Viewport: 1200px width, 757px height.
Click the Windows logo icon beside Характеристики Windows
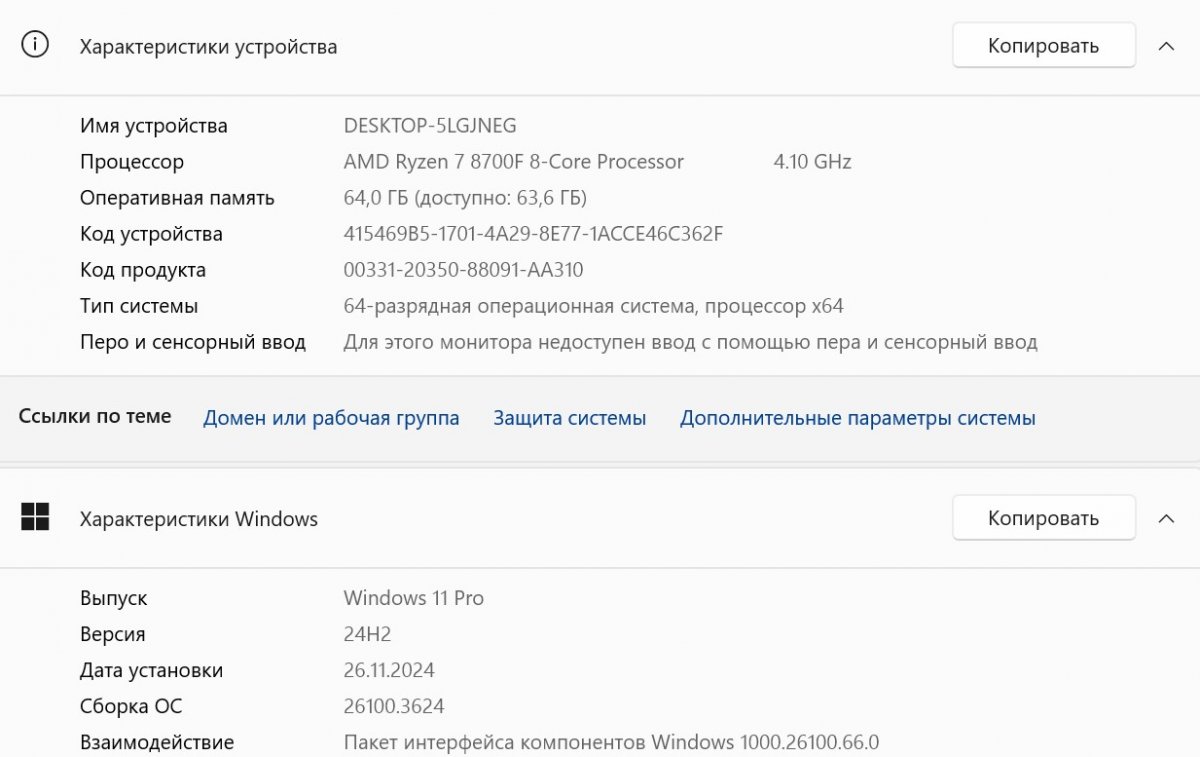click(35, 517)
